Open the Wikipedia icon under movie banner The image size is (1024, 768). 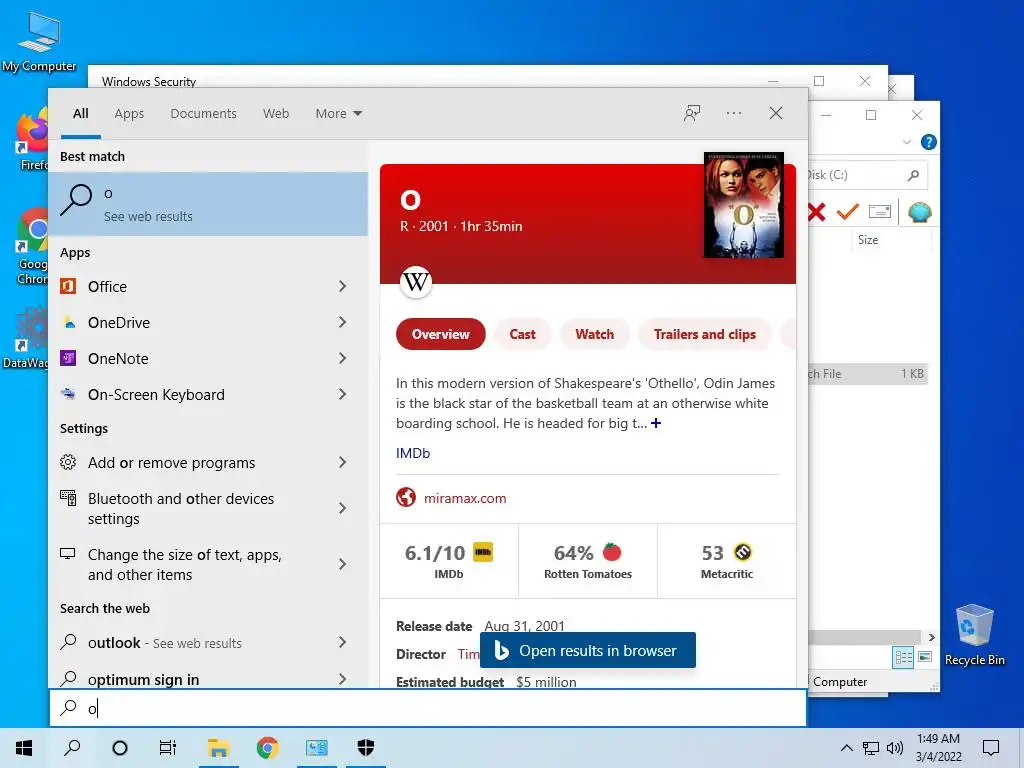point(416,282)
